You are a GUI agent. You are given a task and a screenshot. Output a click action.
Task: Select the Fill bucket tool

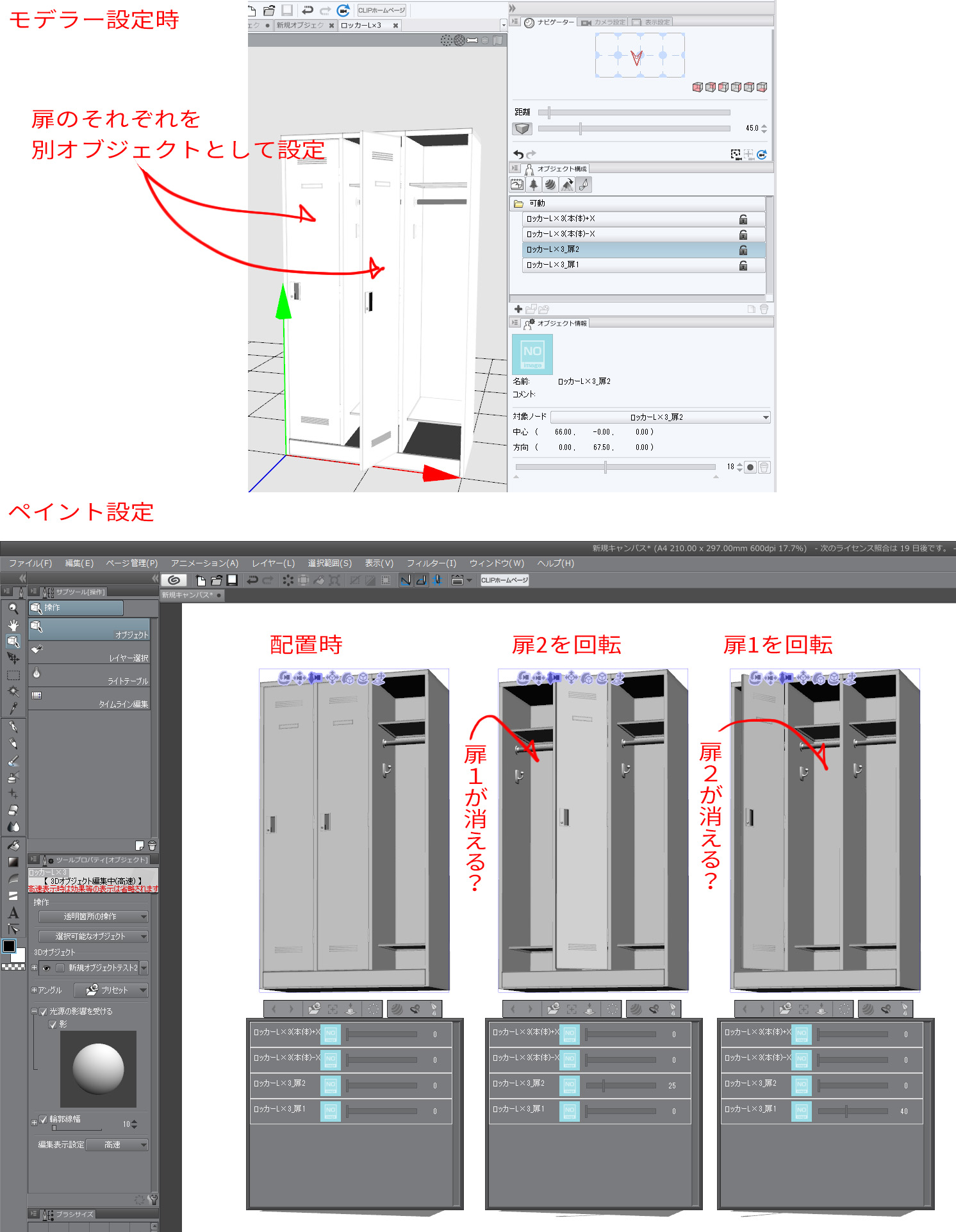13,845
